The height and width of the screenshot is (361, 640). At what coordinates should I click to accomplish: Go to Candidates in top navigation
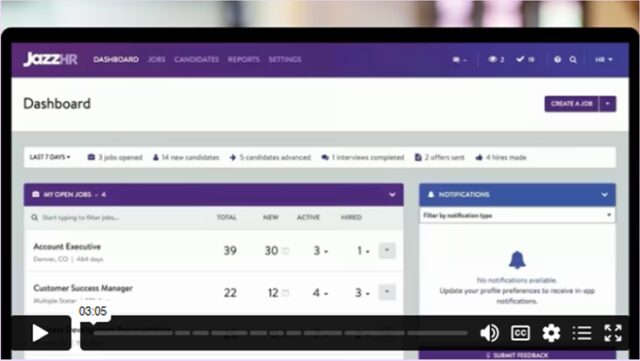(196, 60)
